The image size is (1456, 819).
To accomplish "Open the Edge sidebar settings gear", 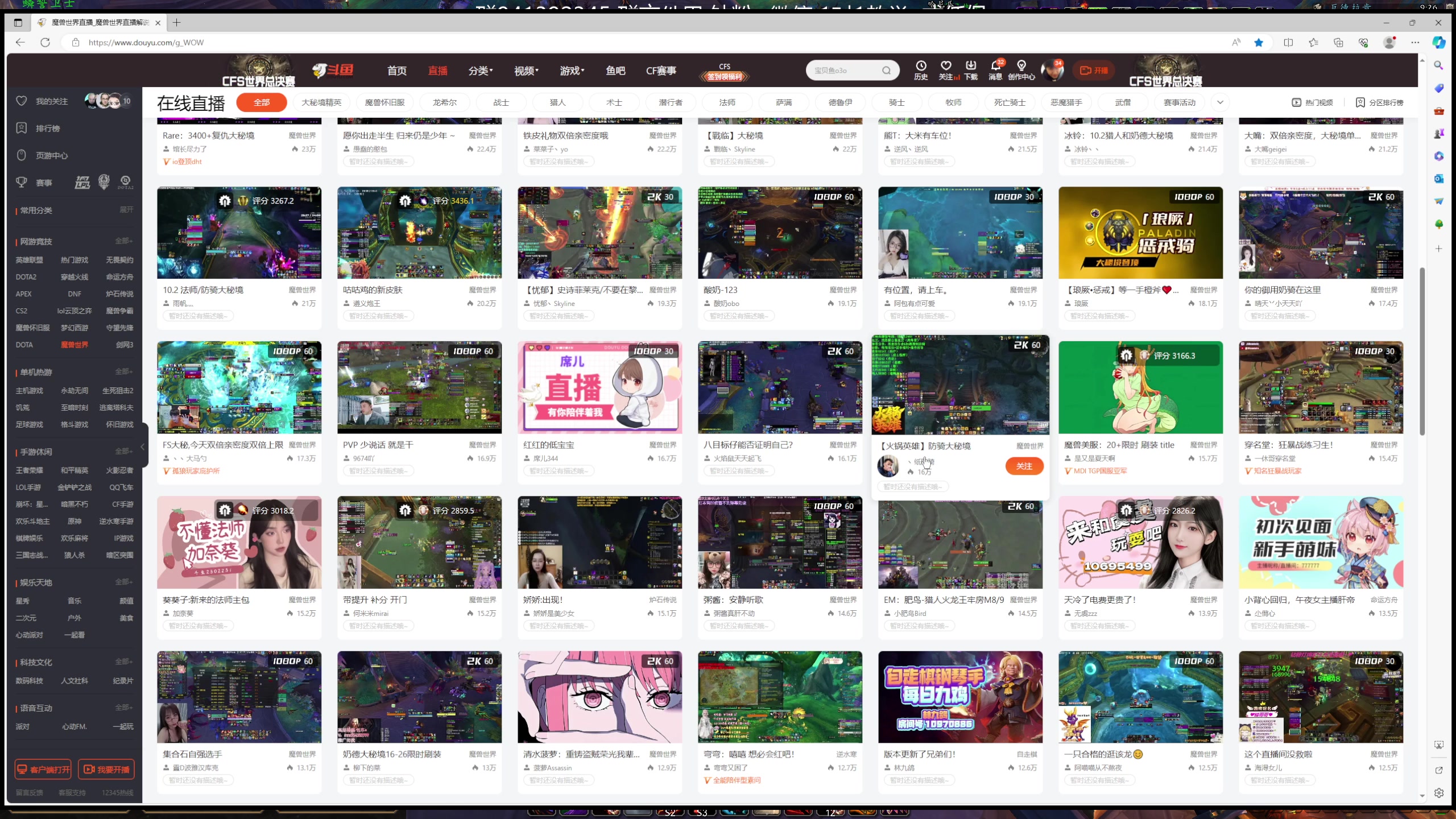I will [x=1438, y=793].
